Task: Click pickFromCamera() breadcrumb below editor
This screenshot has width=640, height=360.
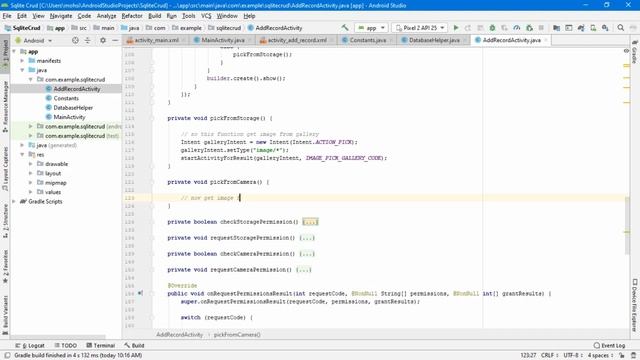Action: coord(237,335)
